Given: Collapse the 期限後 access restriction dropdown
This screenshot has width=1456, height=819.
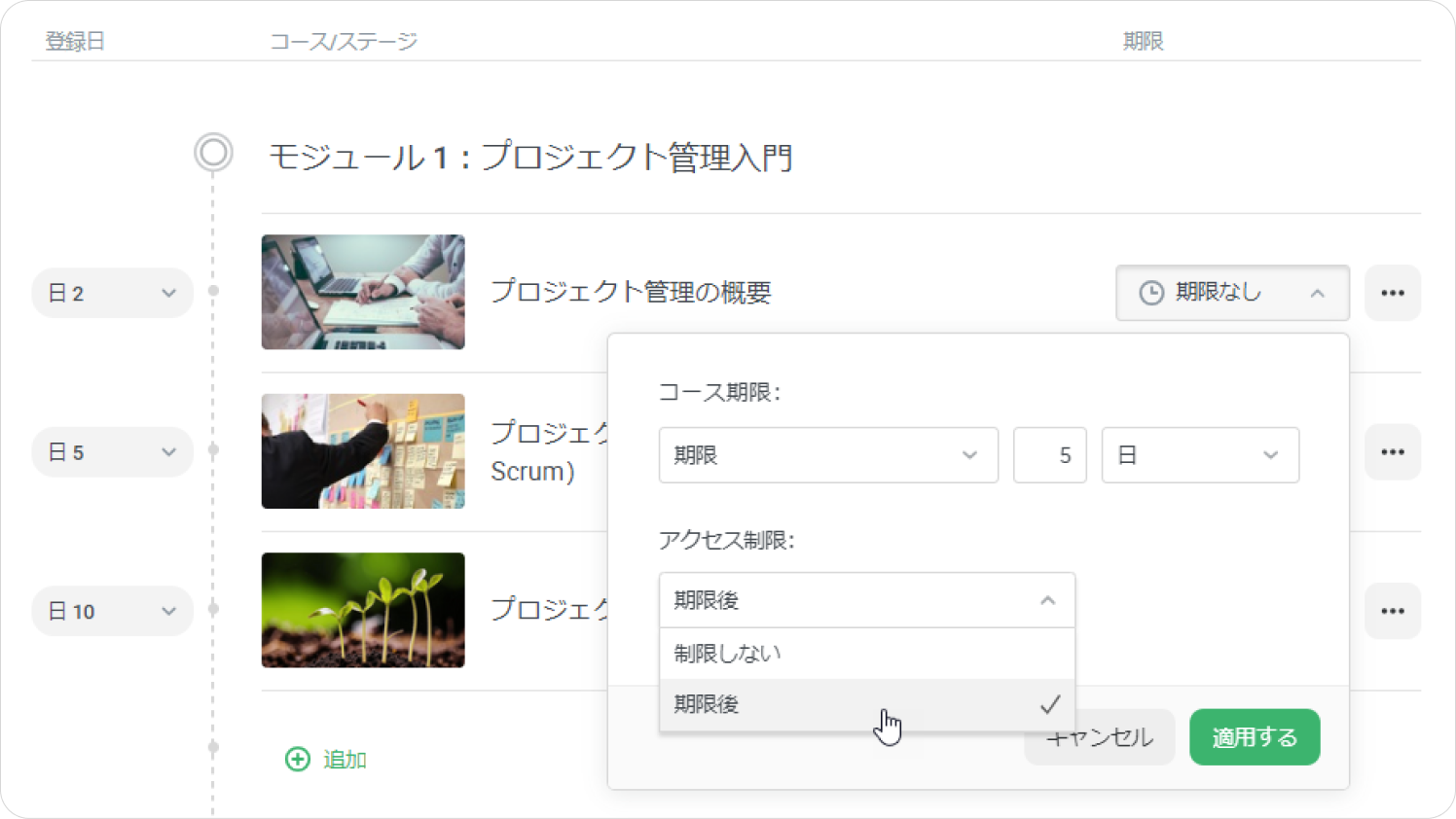Looking at the screenshot, I should (867, 600).
